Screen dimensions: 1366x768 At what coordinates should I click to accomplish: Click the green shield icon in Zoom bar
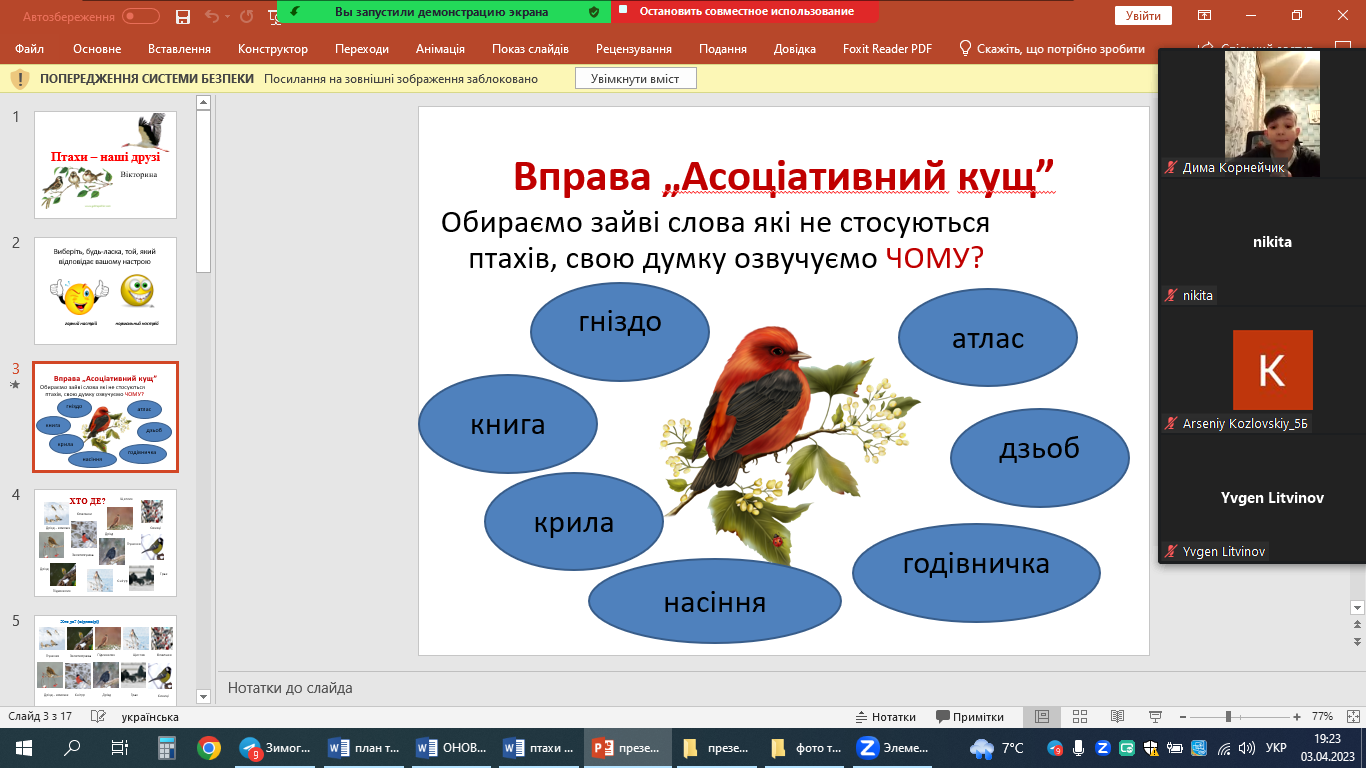(x=594, y=12)
